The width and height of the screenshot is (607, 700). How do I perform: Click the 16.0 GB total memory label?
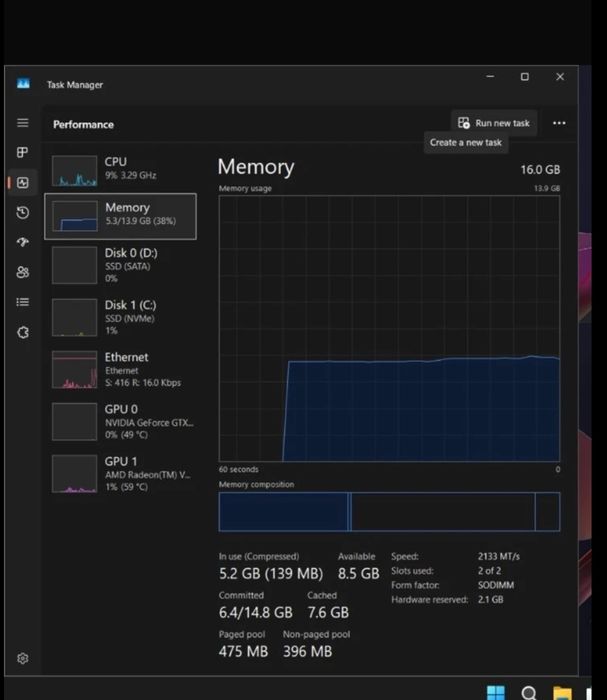click(x=540, y=170)
